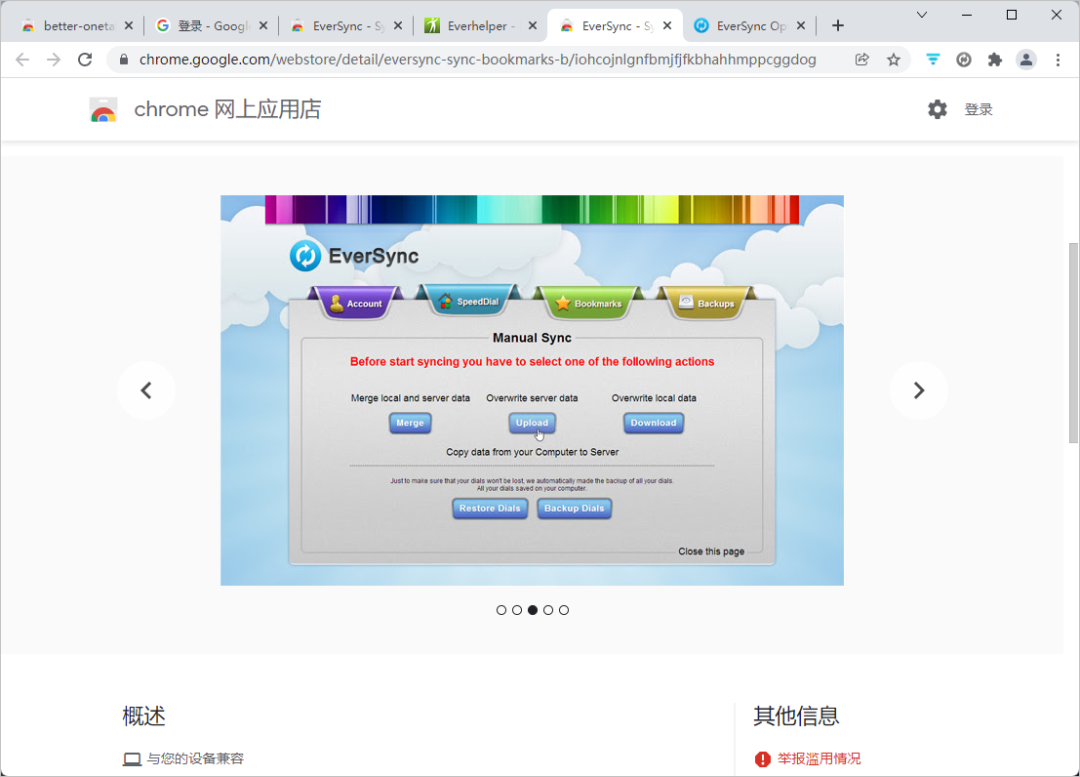1080x777 pixels.
Task: Click the 其他信息 heading
Action: [796, 716]
